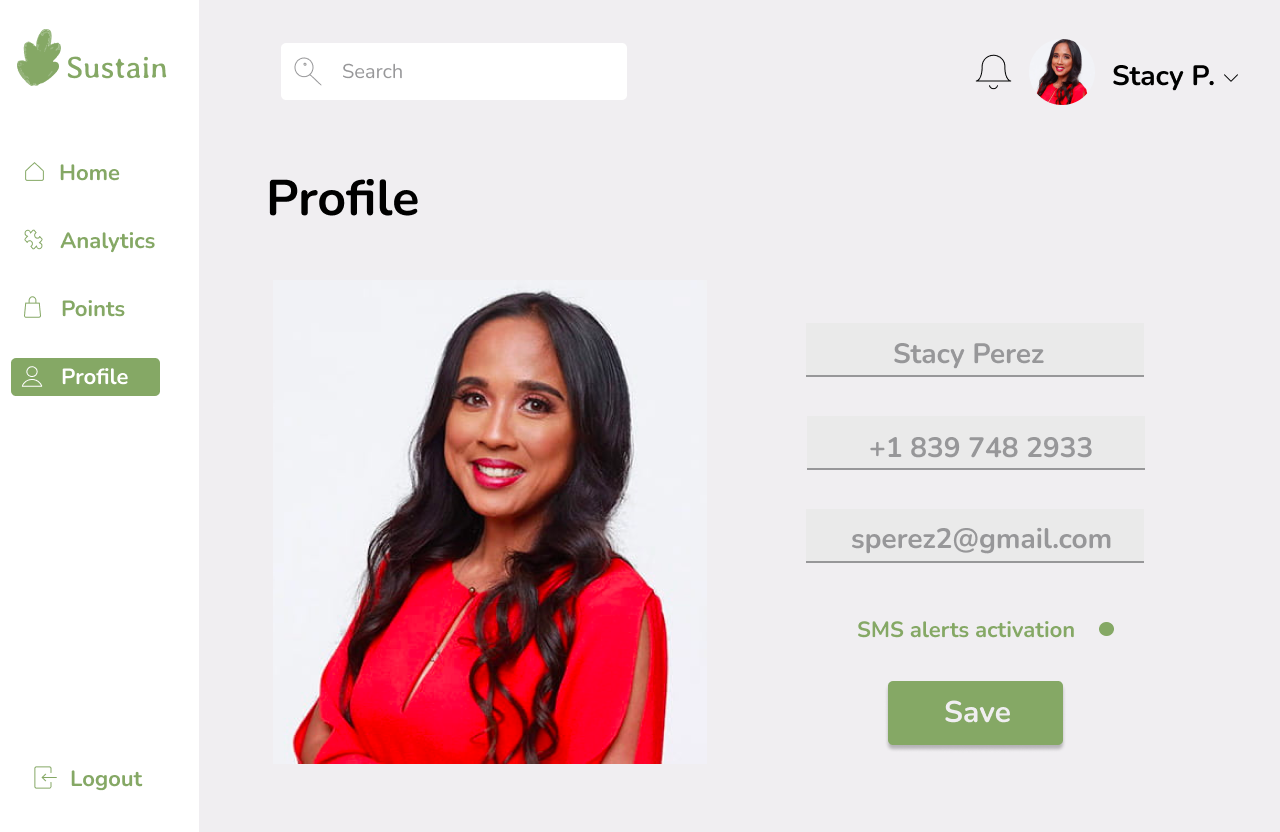Click the shopping bag icon beside Points

tap(33, 307)
